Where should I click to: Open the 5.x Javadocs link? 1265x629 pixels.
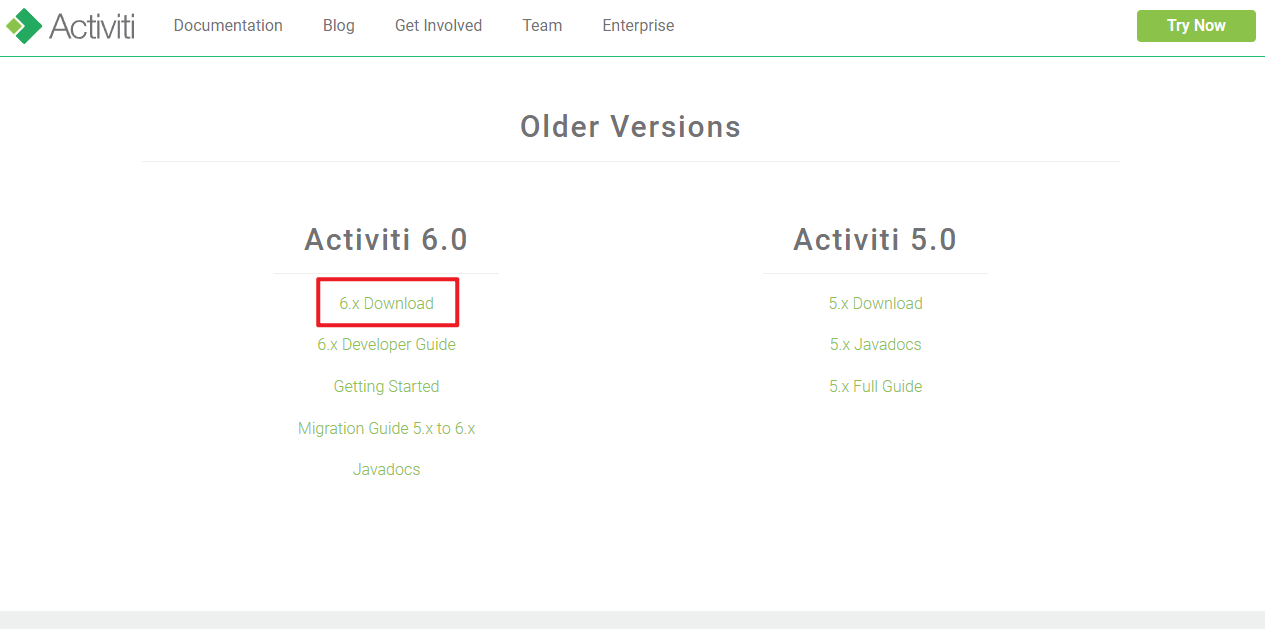[x=875, y=345]
